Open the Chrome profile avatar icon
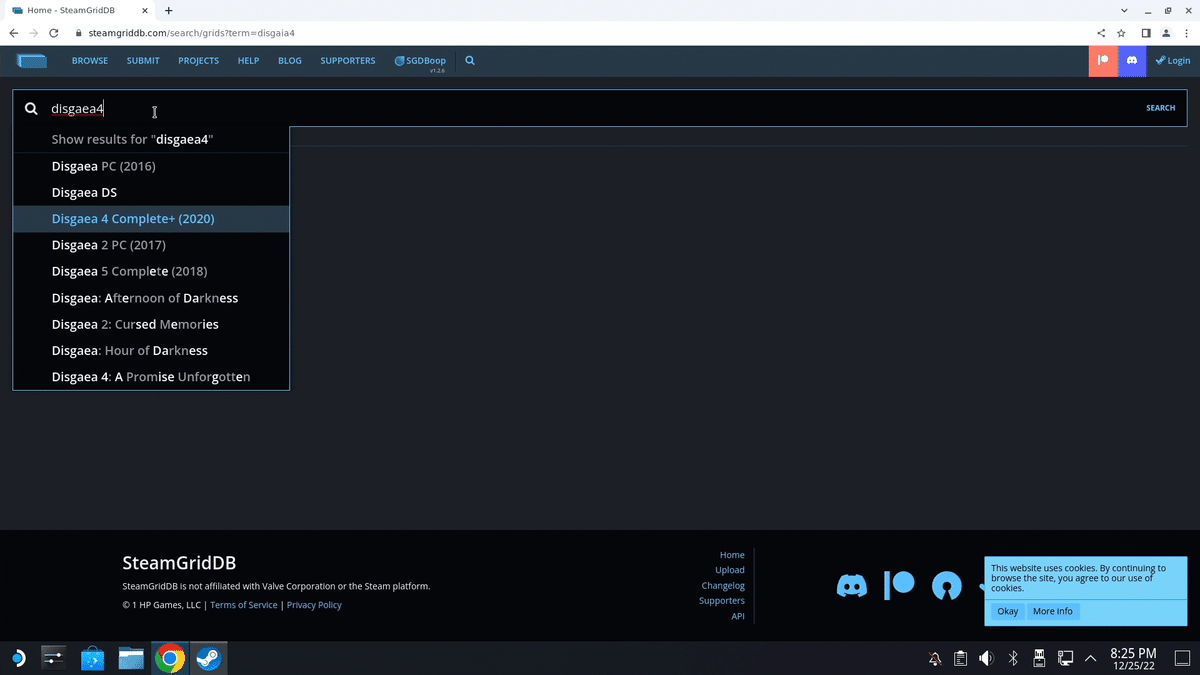This screenshot has width=1200, height=675. 1165,33
